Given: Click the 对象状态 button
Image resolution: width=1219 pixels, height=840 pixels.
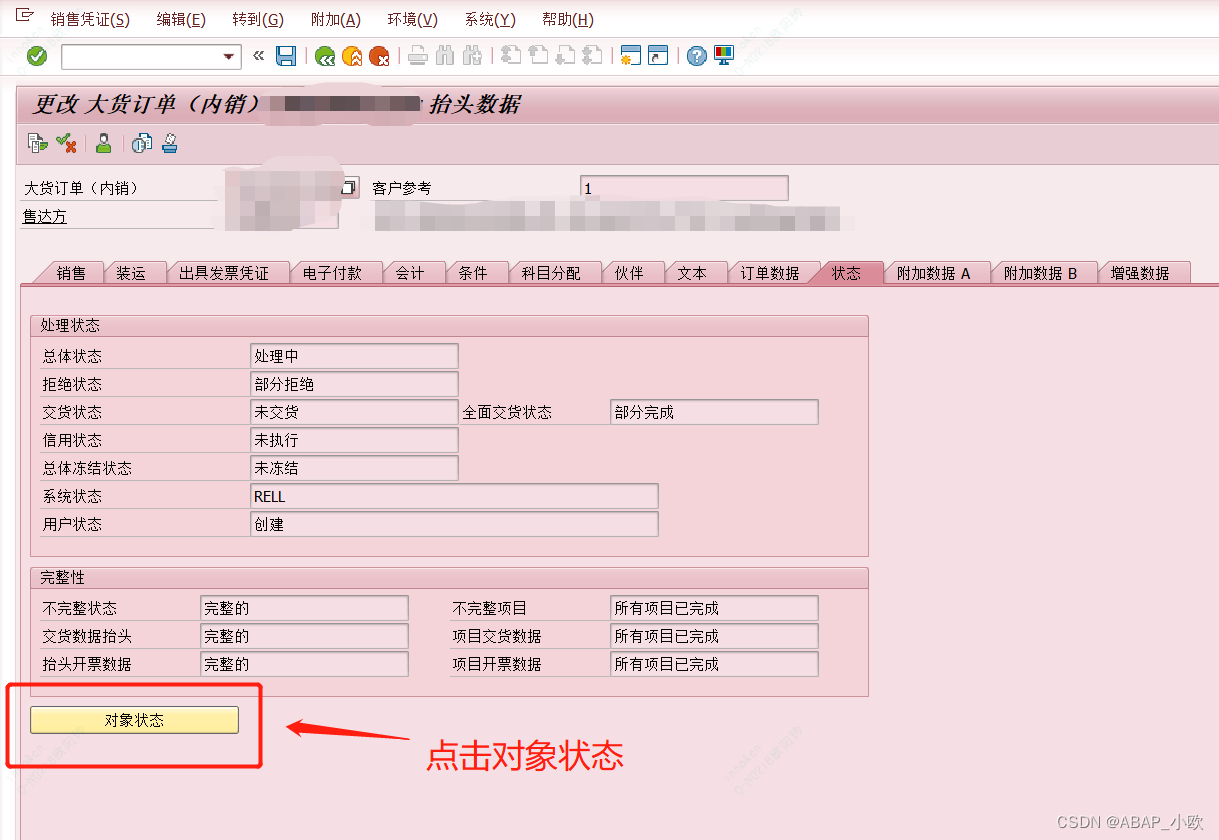Looking at the screenshot, I should tap(135, 719).
